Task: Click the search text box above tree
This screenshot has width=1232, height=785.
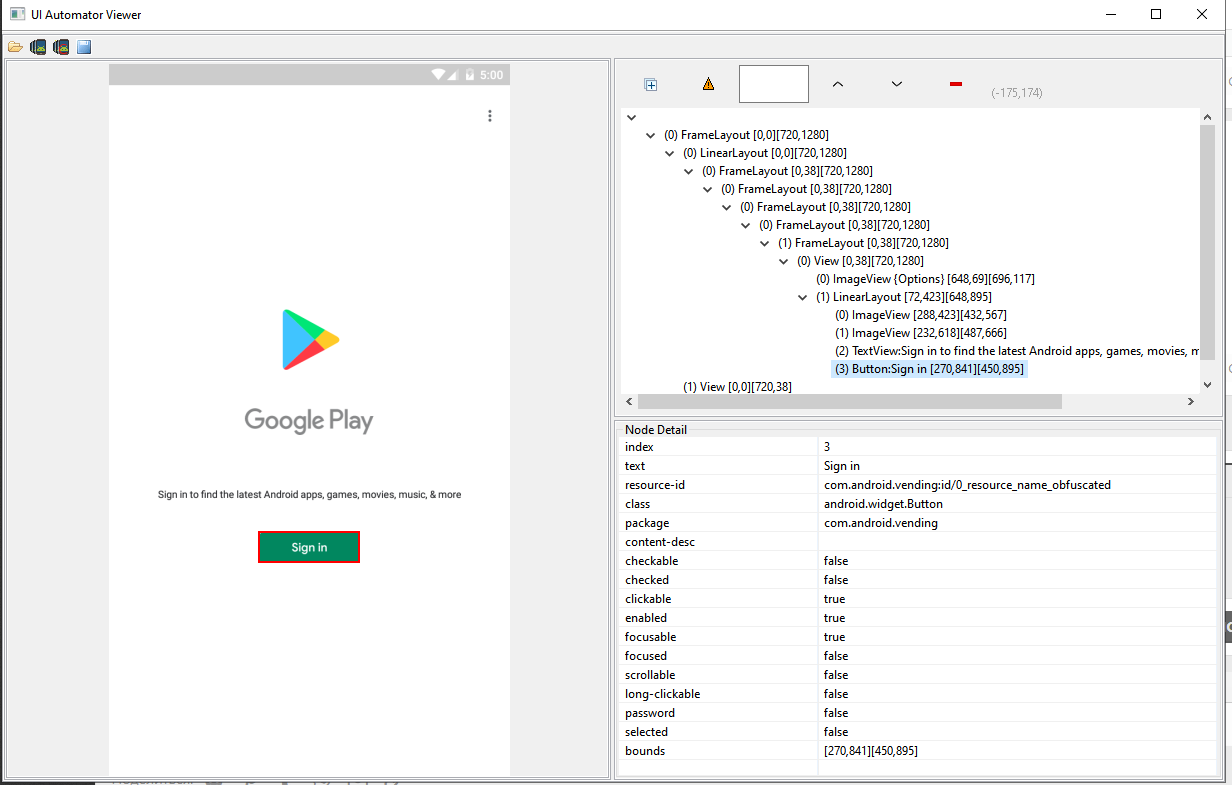Action: (x=773, y=85)
